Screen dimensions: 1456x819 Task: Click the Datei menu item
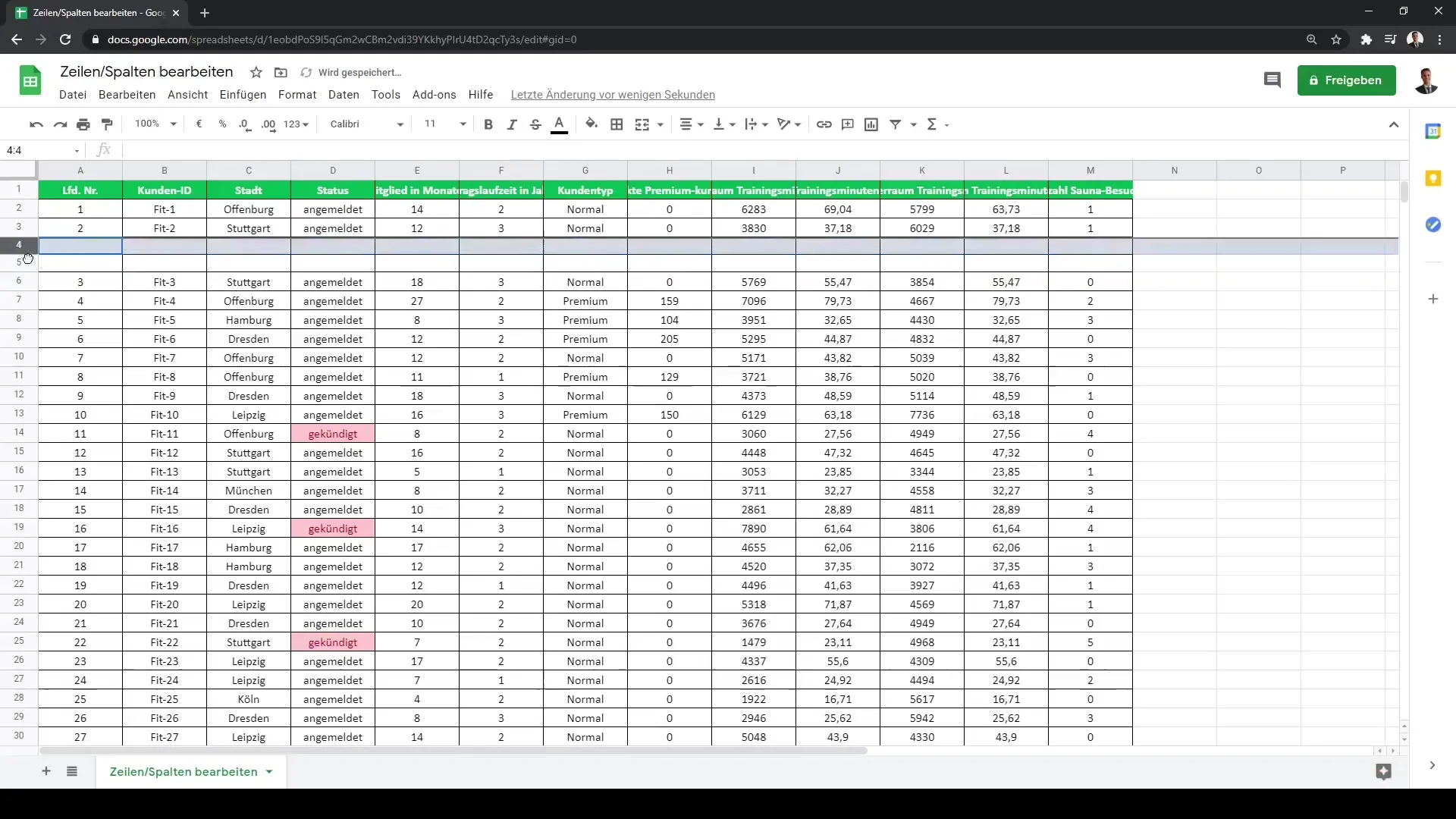click(73, 94)
